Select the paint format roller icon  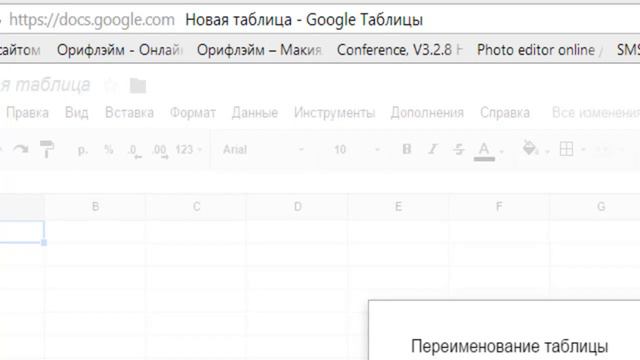point(47,149)
